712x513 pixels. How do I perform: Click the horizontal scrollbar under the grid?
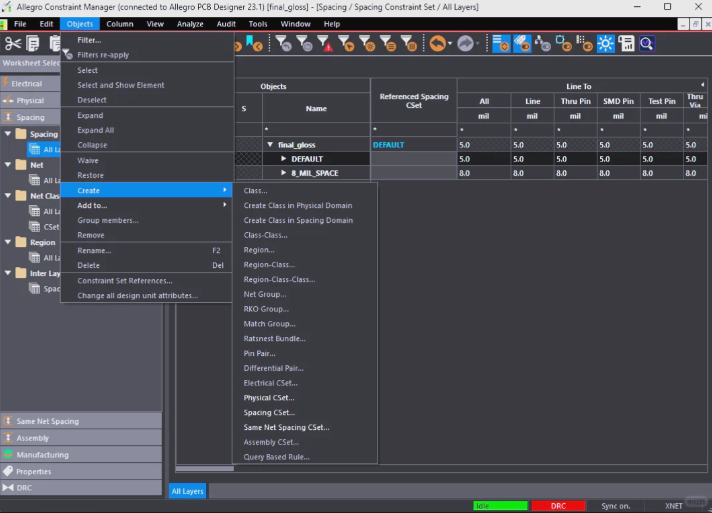click(205, 469)
